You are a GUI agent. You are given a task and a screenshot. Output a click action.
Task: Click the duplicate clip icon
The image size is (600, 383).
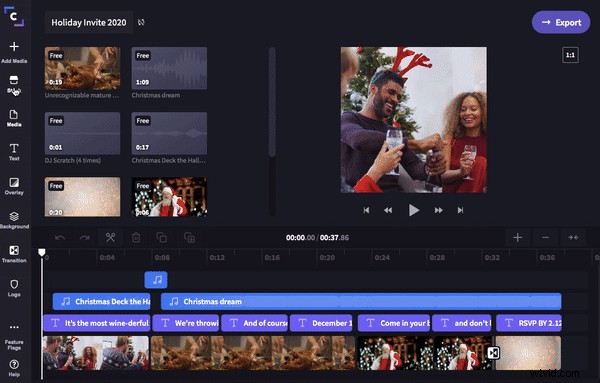coord(189,238)
